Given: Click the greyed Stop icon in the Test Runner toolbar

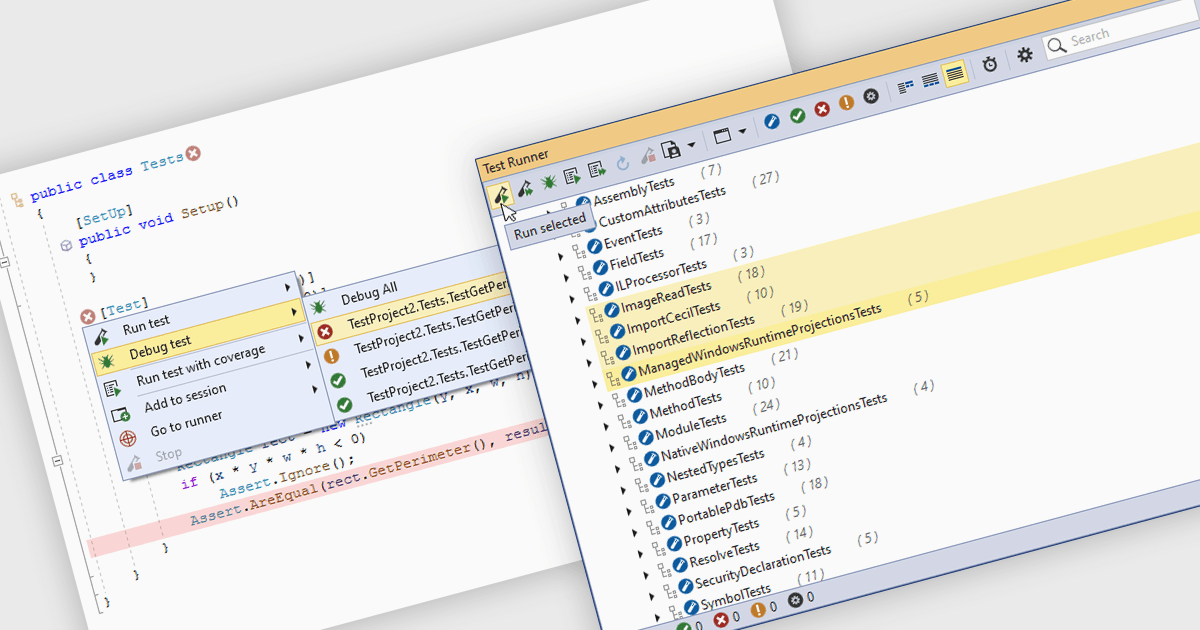Looking at the screenshot, I should tap(647, 157).
